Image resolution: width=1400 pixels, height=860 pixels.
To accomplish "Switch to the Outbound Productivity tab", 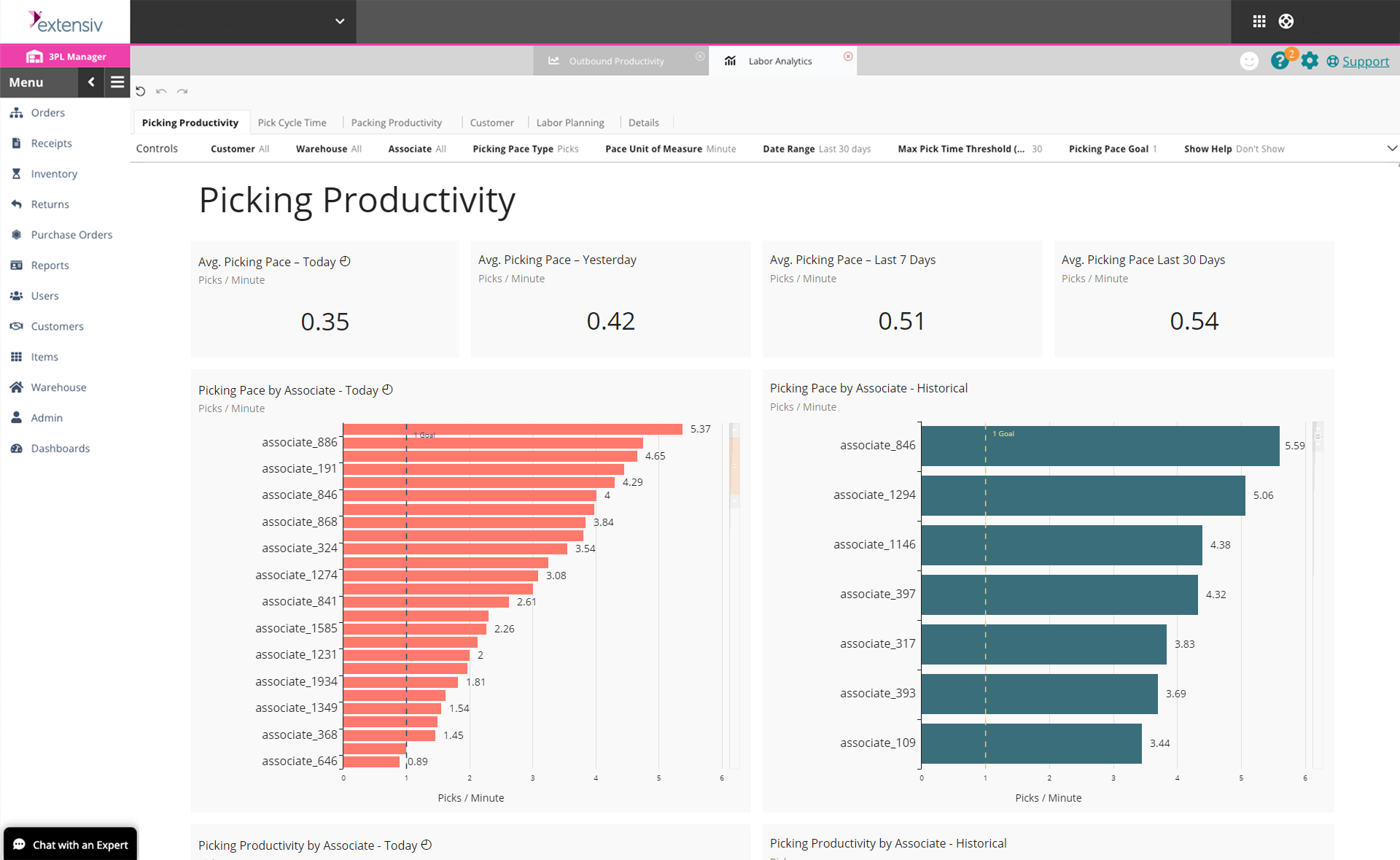I will click(616, 61).
